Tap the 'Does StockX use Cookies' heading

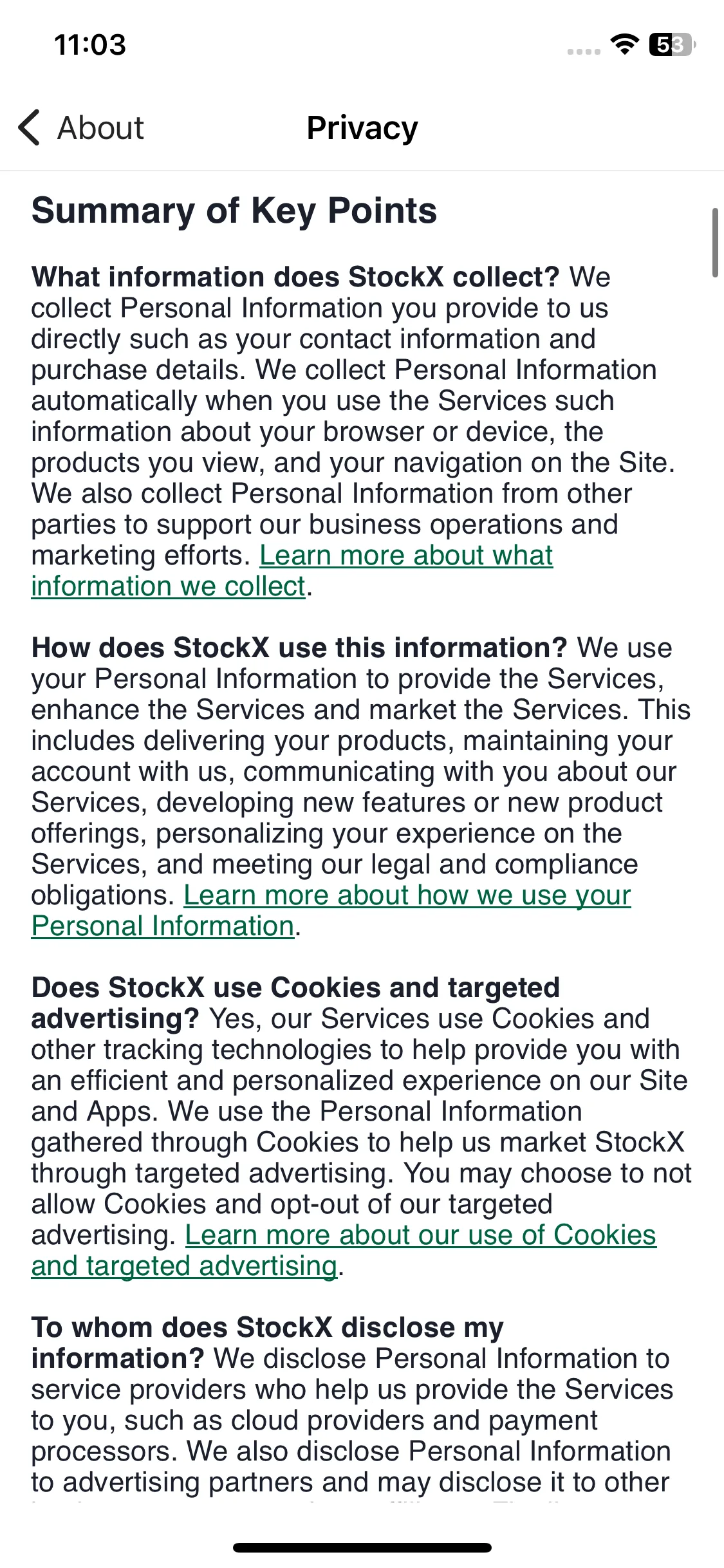(x=295, y=1003)
